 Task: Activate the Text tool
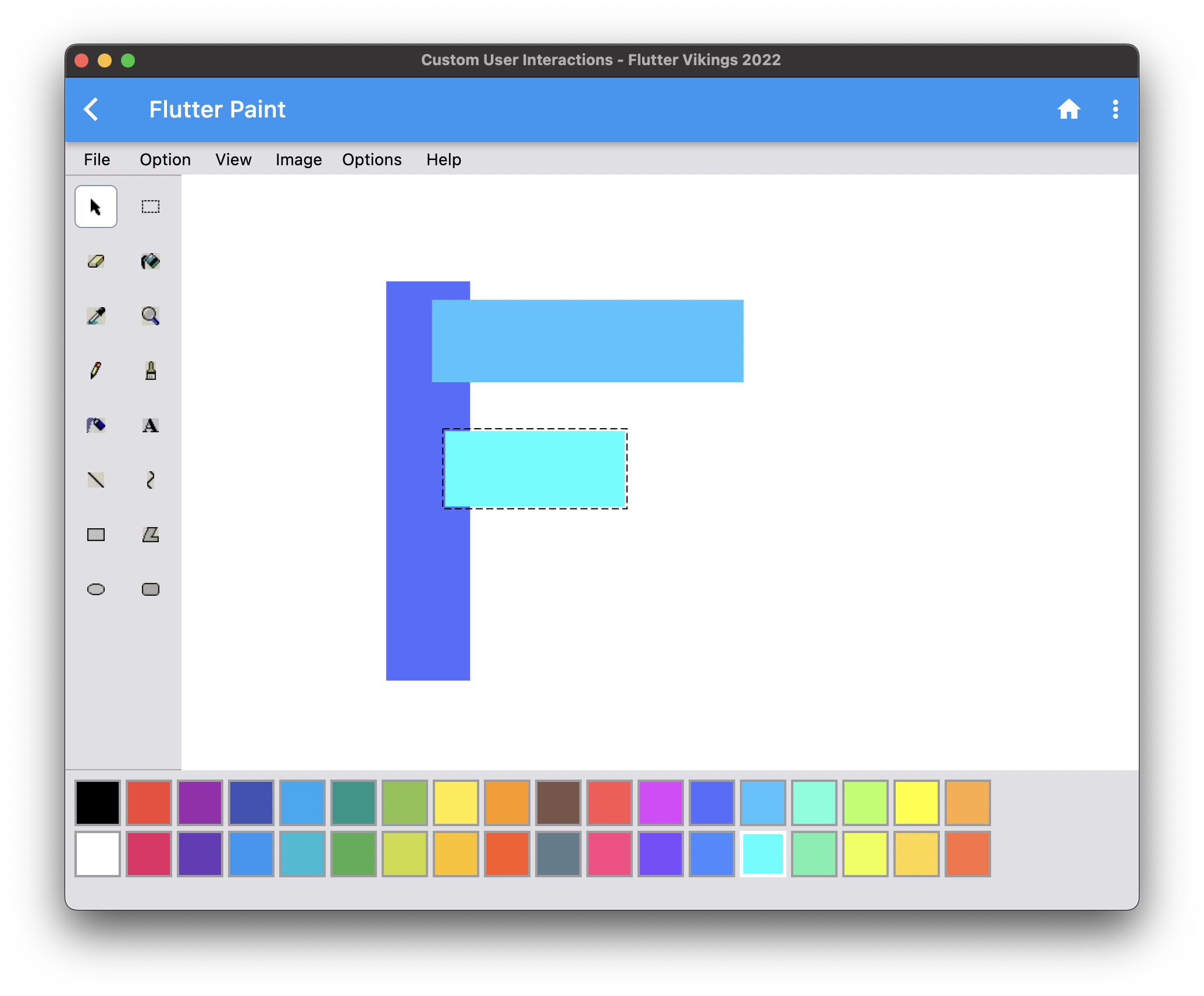tap(151, 425)
